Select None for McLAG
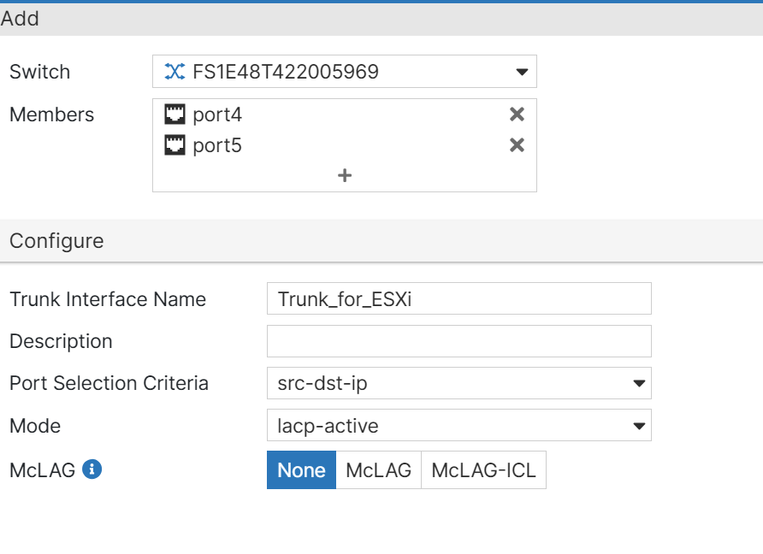The height and width of the screenshot is (554, 763). click(301, 470)
